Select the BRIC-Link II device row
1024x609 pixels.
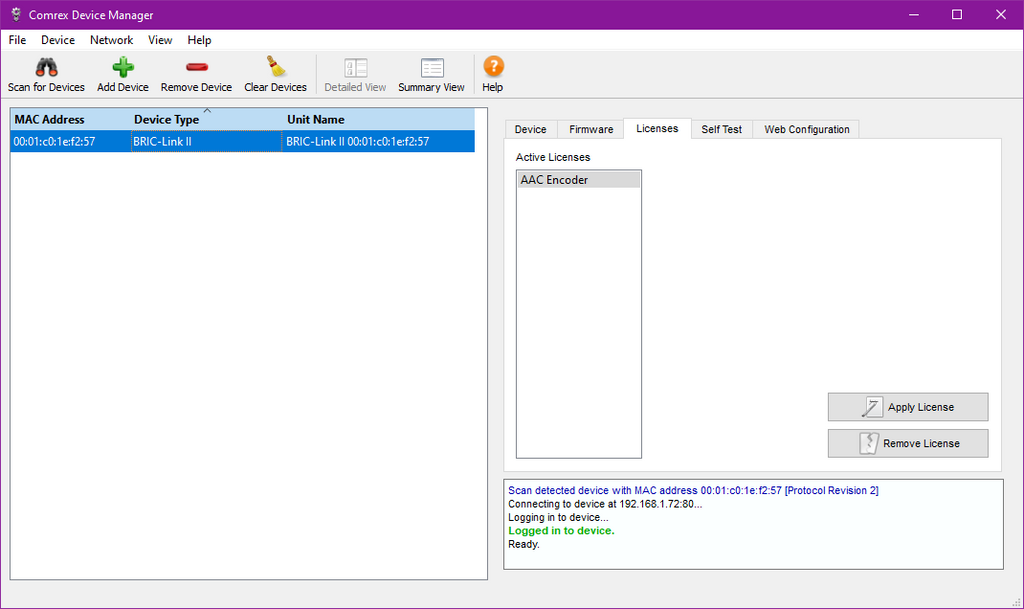242,141
